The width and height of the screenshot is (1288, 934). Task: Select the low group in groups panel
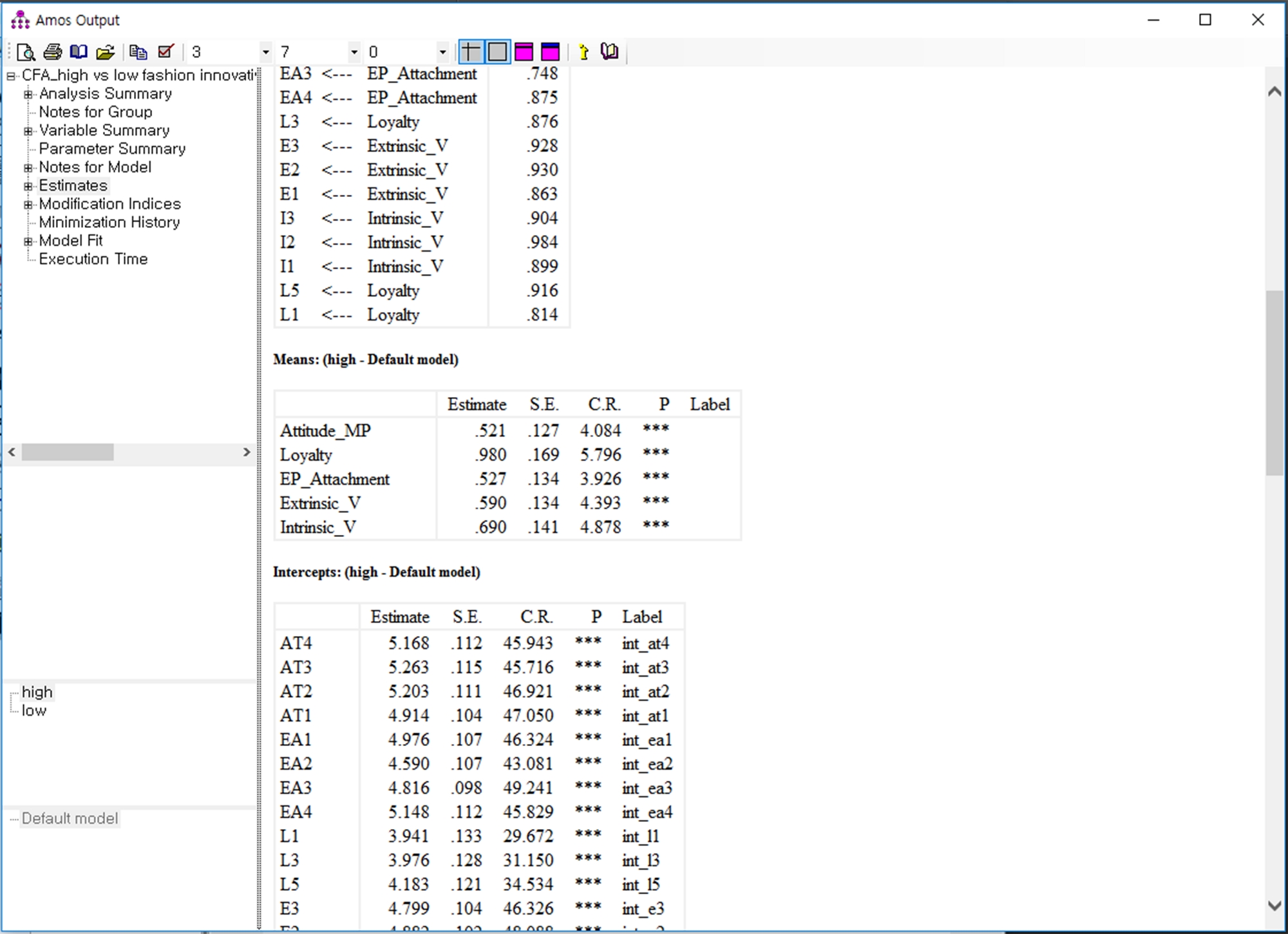(x=34, y=711)
